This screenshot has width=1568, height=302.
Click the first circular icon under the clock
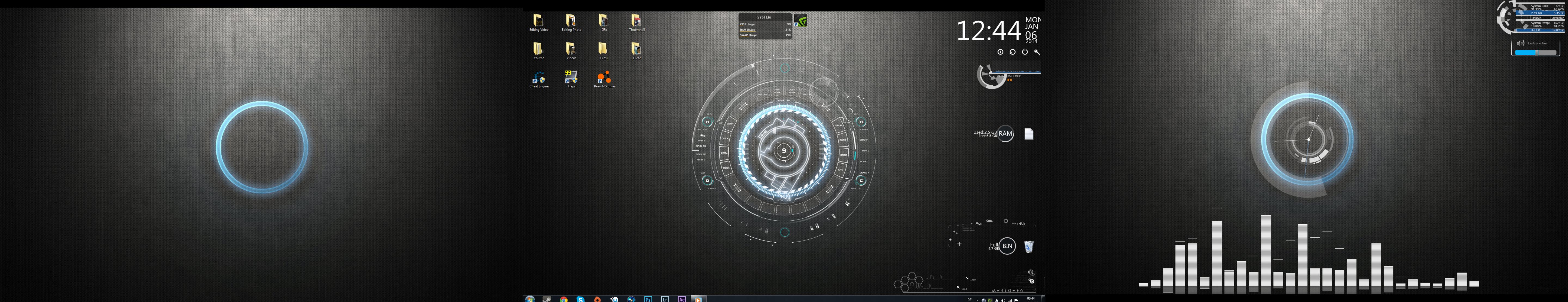[1000, 52]
